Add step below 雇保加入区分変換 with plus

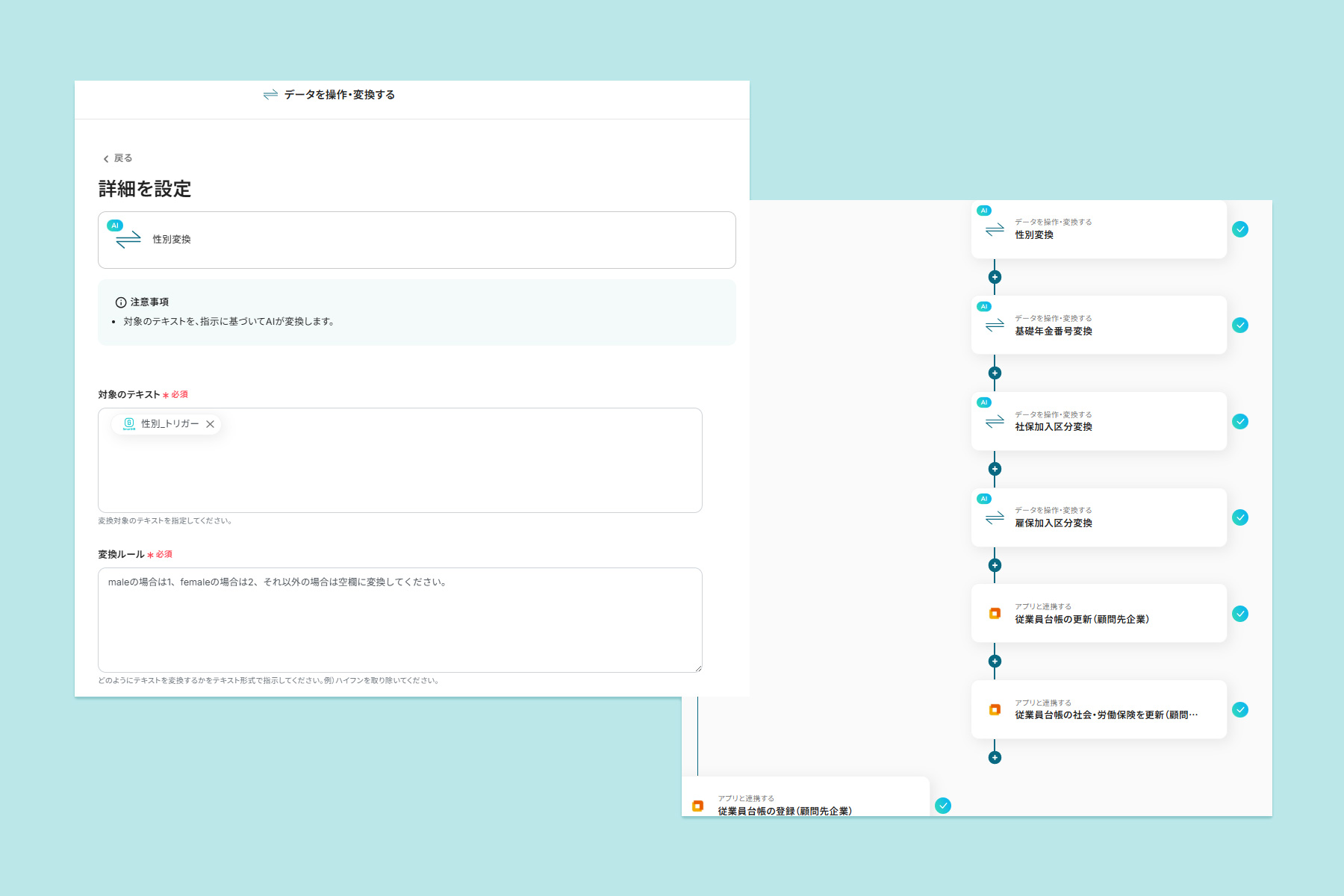[x=995, y=565]
